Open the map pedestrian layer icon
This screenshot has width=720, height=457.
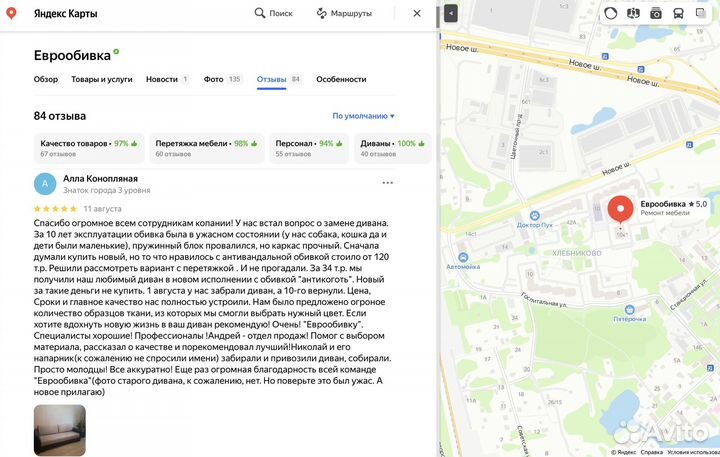[633, 13]
